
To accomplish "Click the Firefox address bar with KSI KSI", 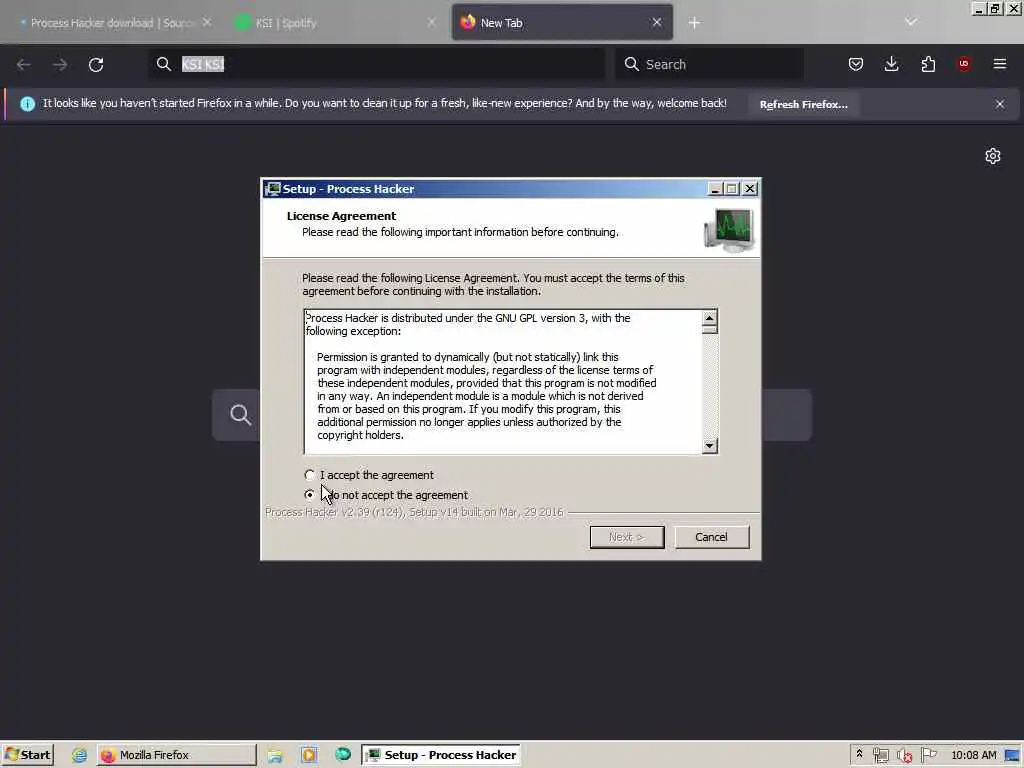I will [x=377, y=64].
